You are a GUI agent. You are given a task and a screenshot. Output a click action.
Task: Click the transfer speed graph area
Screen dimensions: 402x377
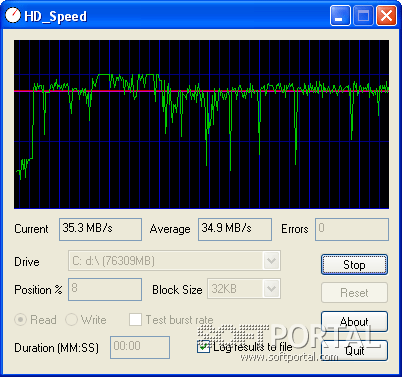tap(201, 124)
